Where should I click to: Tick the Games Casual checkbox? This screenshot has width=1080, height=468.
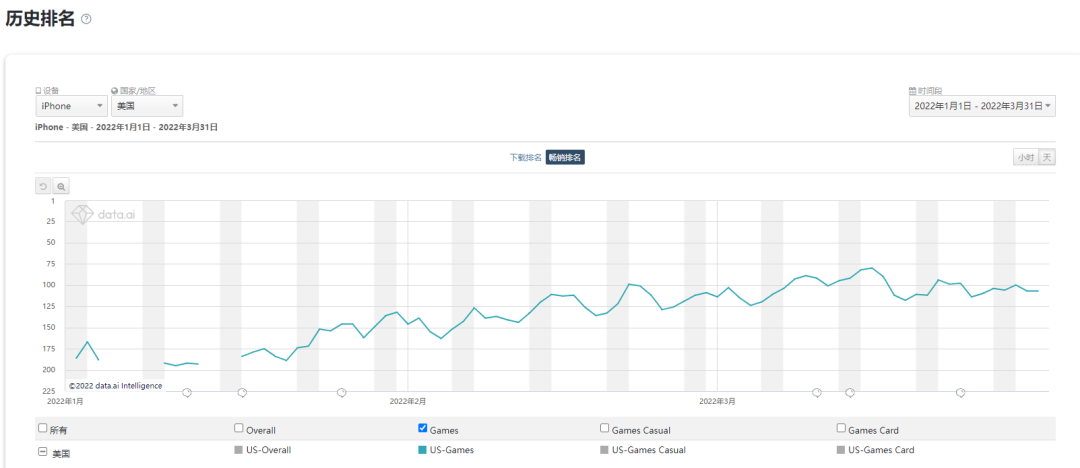(x=605, y=428)
